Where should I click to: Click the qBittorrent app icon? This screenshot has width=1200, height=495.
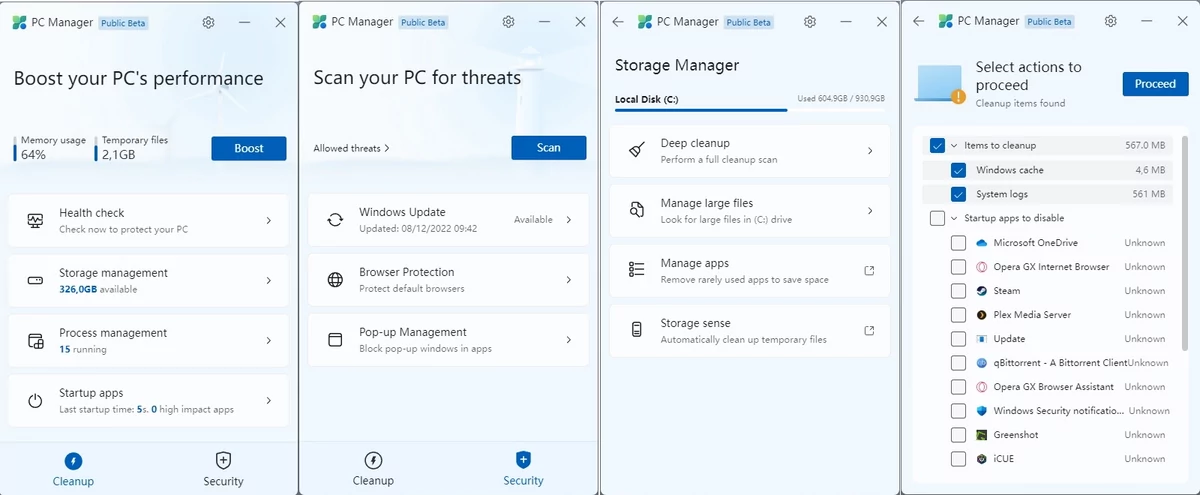pyautogui.click(x=982, y=363)
